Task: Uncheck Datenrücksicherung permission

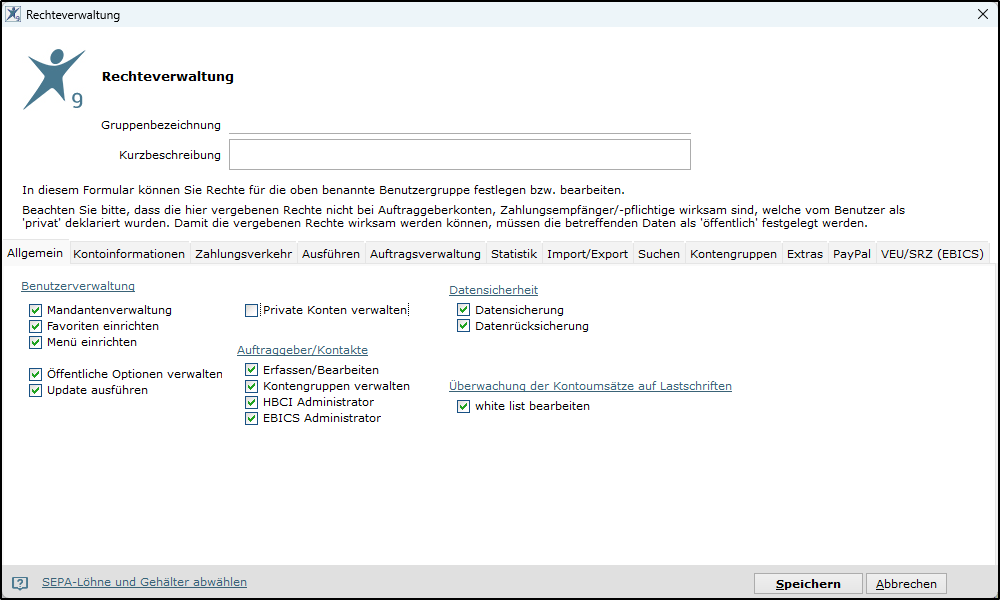Action: (x=464, y=326)
